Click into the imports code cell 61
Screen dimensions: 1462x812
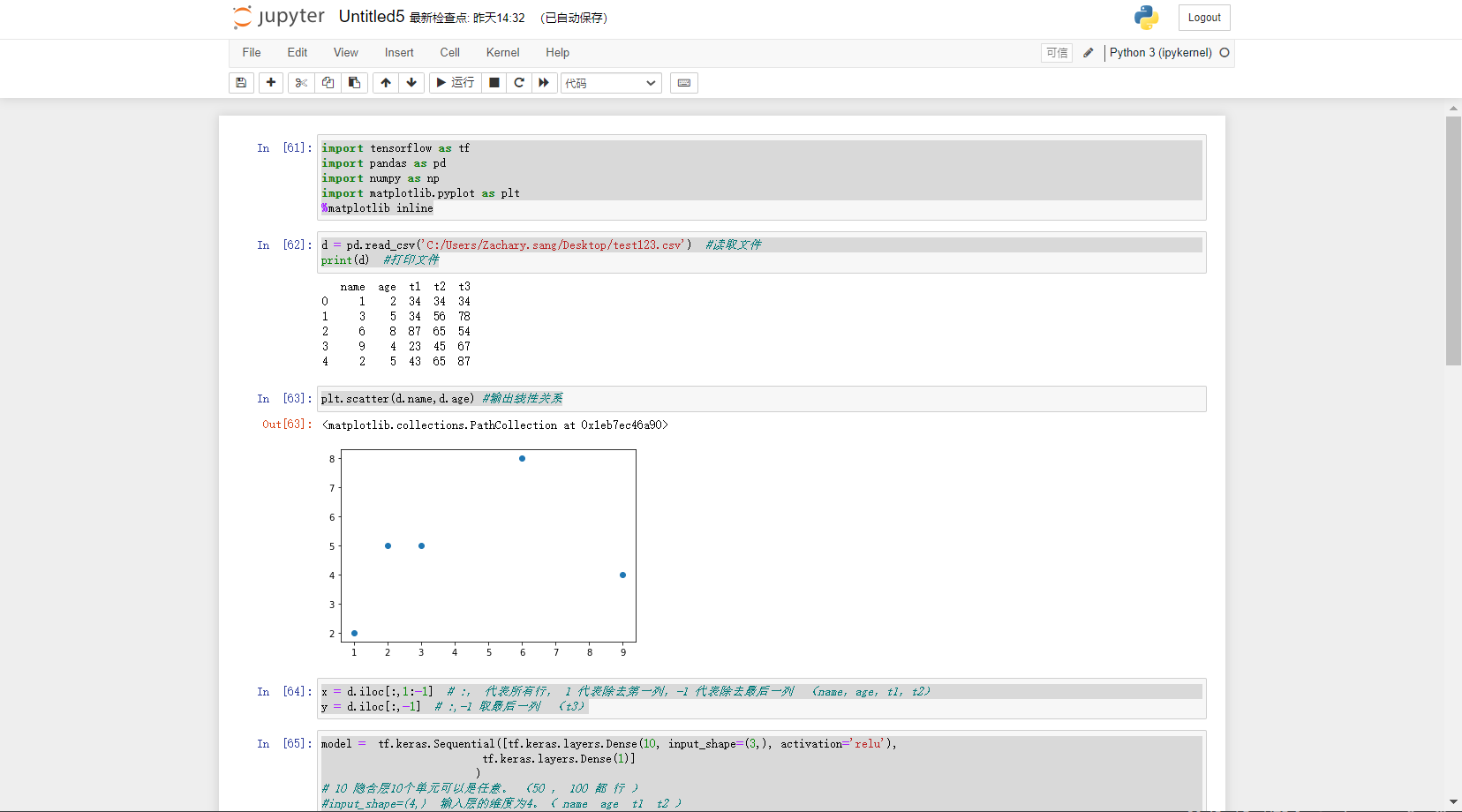pyautogui.click(x=762, y=178)
